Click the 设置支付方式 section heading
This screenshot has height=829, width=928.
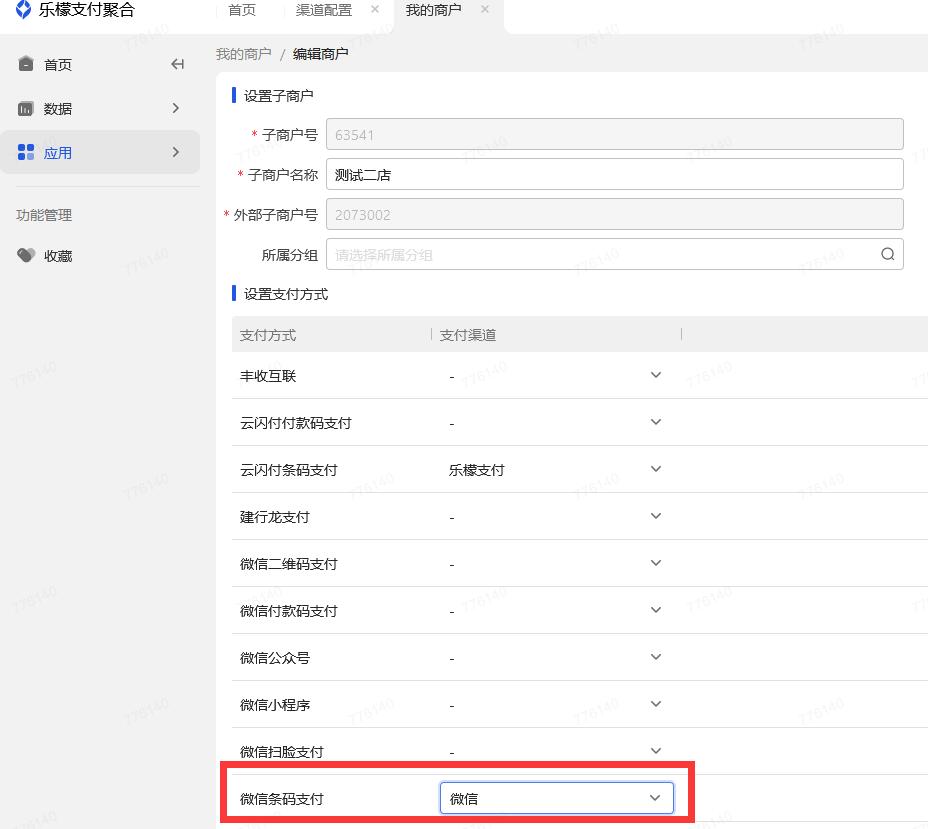point(285,294)
